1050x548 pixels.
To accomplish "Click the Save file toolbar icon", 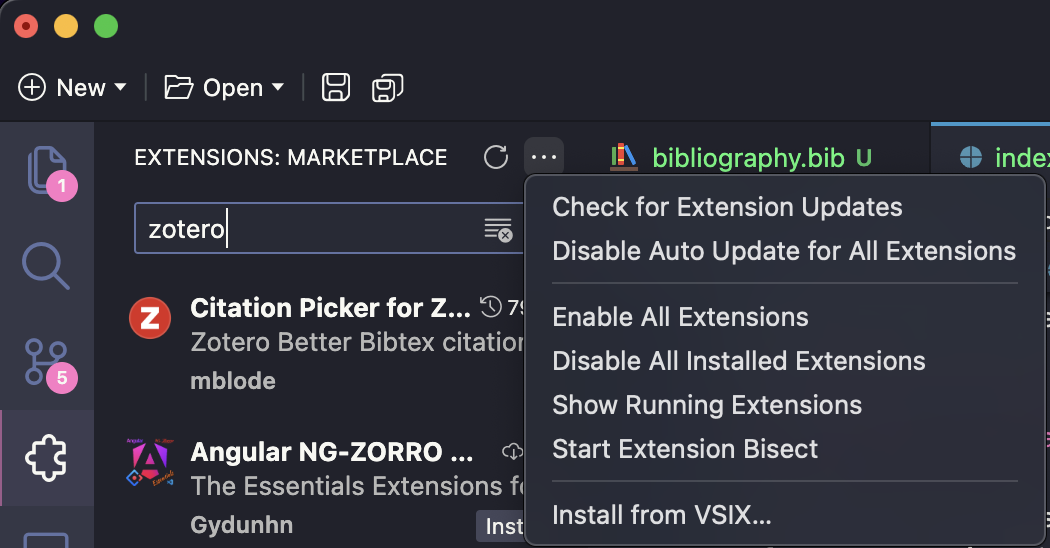I will coord(335,88).
